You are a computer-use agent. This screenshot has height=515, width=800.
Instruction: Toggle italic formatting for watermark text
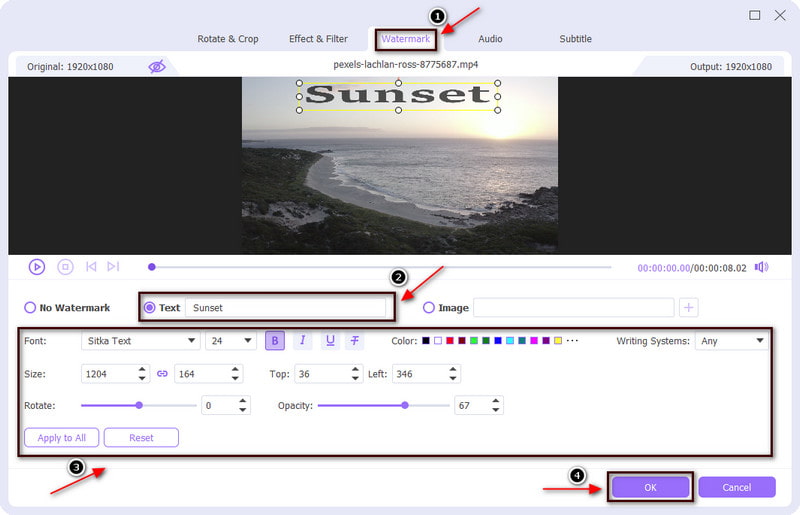click(x=303, y=340)
